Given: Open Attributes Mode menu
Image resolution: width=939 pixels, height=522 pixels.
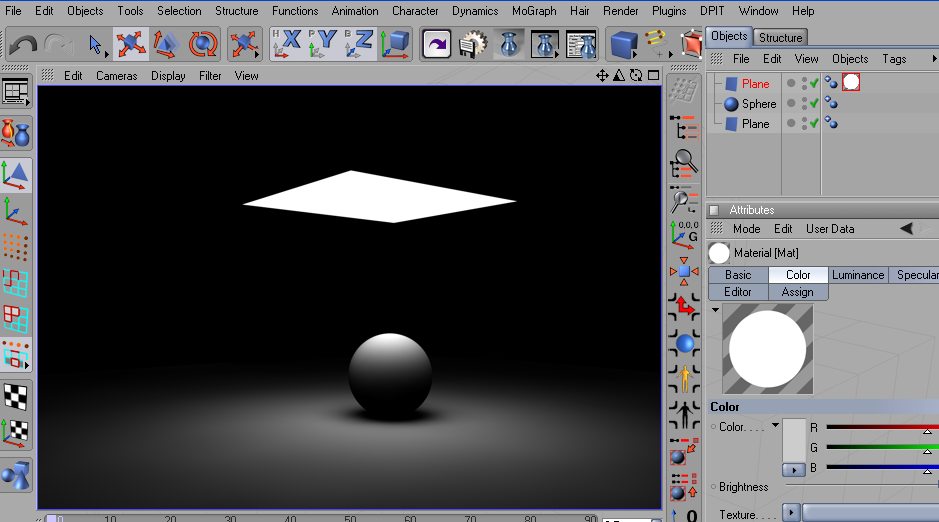Looking at the screenshot, I should pyautogui.click(x=746, y=229).
